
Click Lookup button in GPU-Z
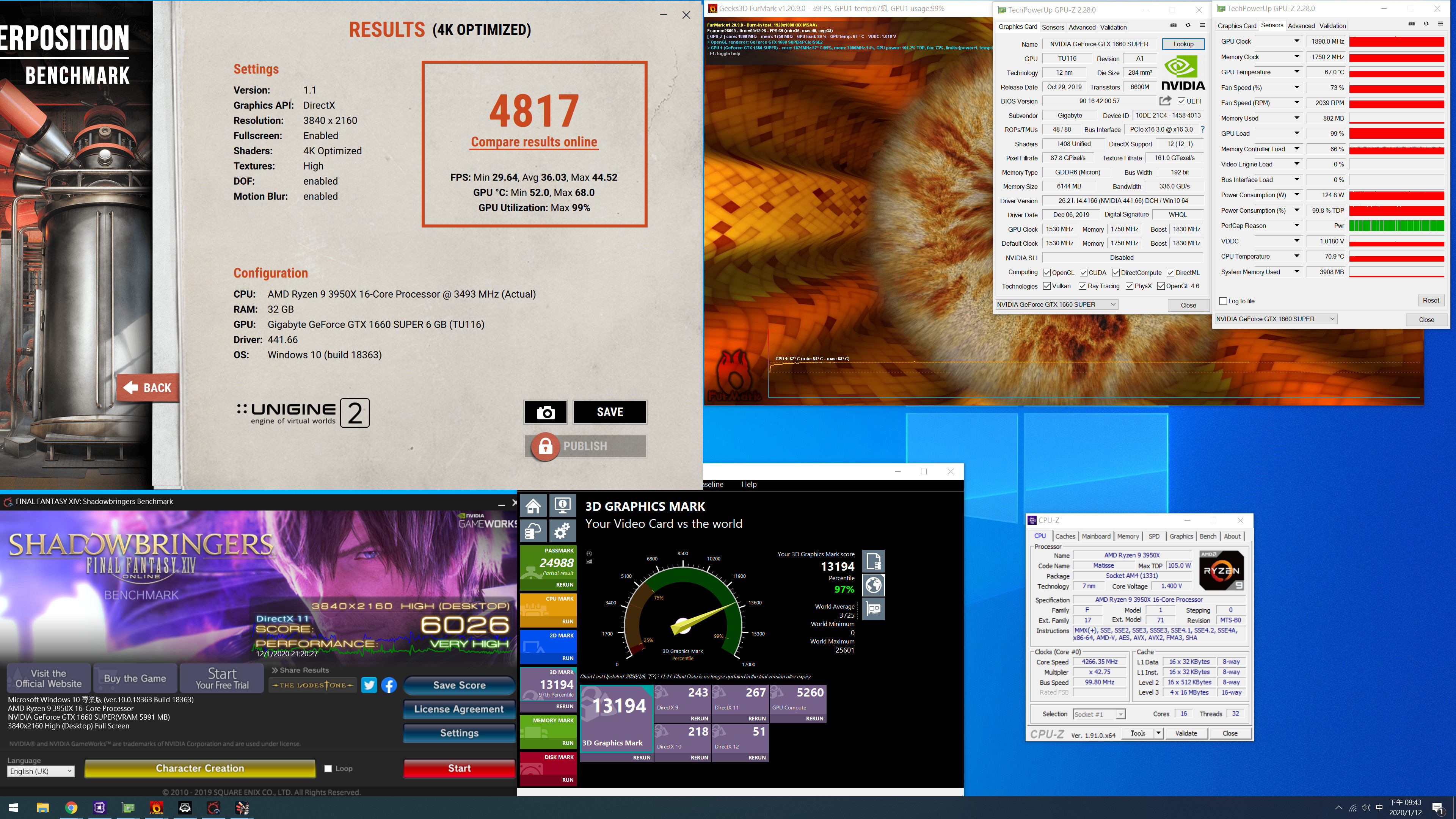click(1183, 44)
